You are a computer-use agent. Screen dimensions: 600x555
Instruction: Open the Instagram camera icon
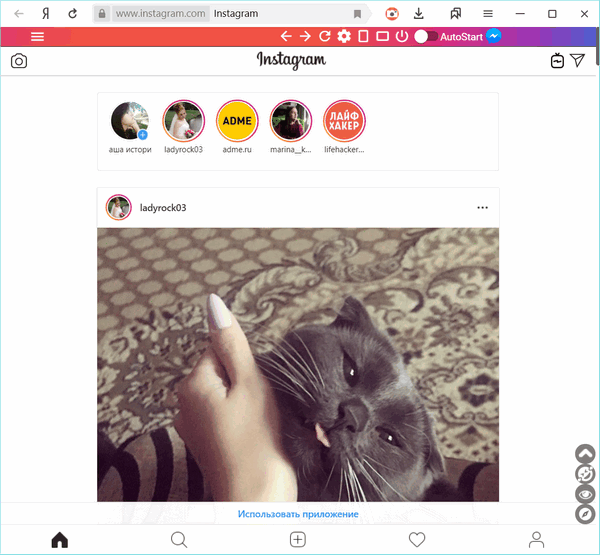coord(19,61)
